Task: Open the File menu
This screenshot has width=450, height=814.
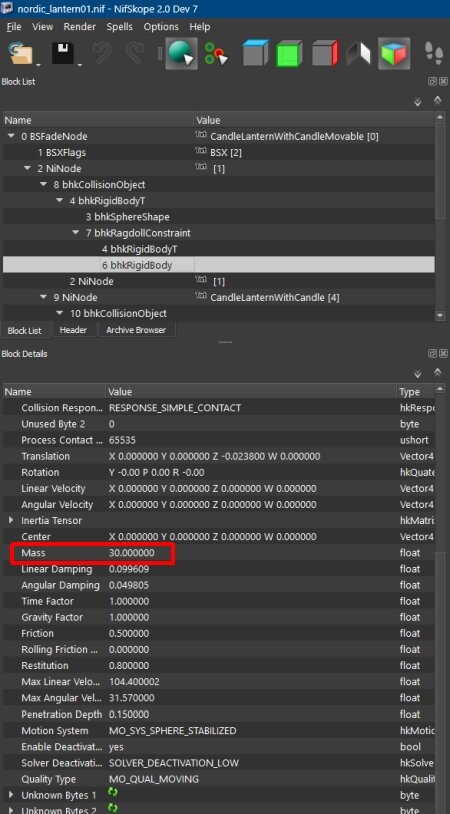Action: (14, 26)
